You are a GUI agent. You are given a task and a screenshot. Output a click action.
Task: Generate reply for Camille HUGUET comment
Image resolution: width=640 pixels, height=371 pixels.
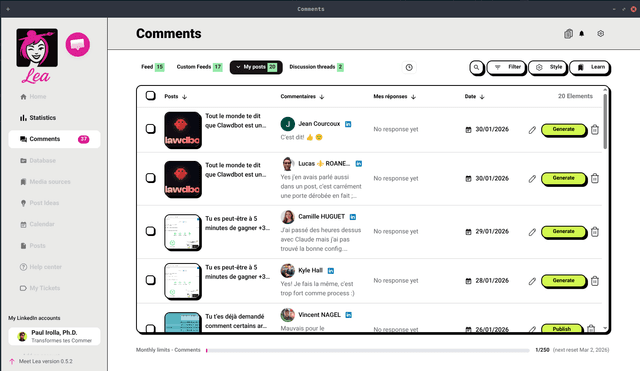tap(564, 231)
